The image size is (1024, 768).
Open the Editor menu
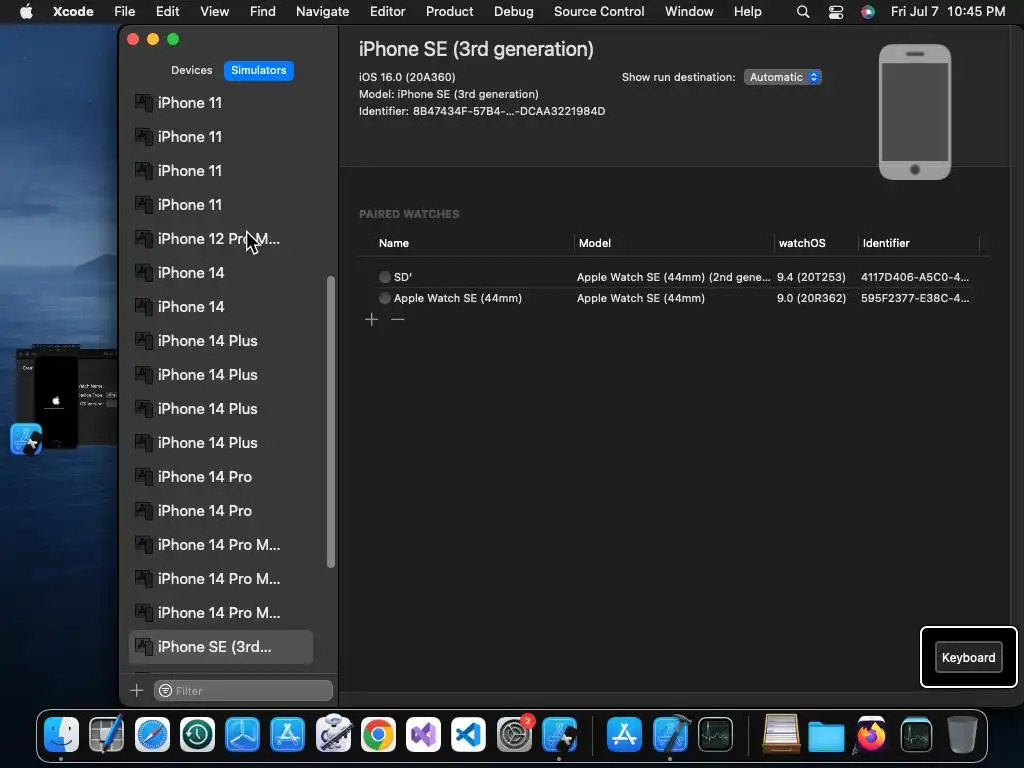click(387, 12)
